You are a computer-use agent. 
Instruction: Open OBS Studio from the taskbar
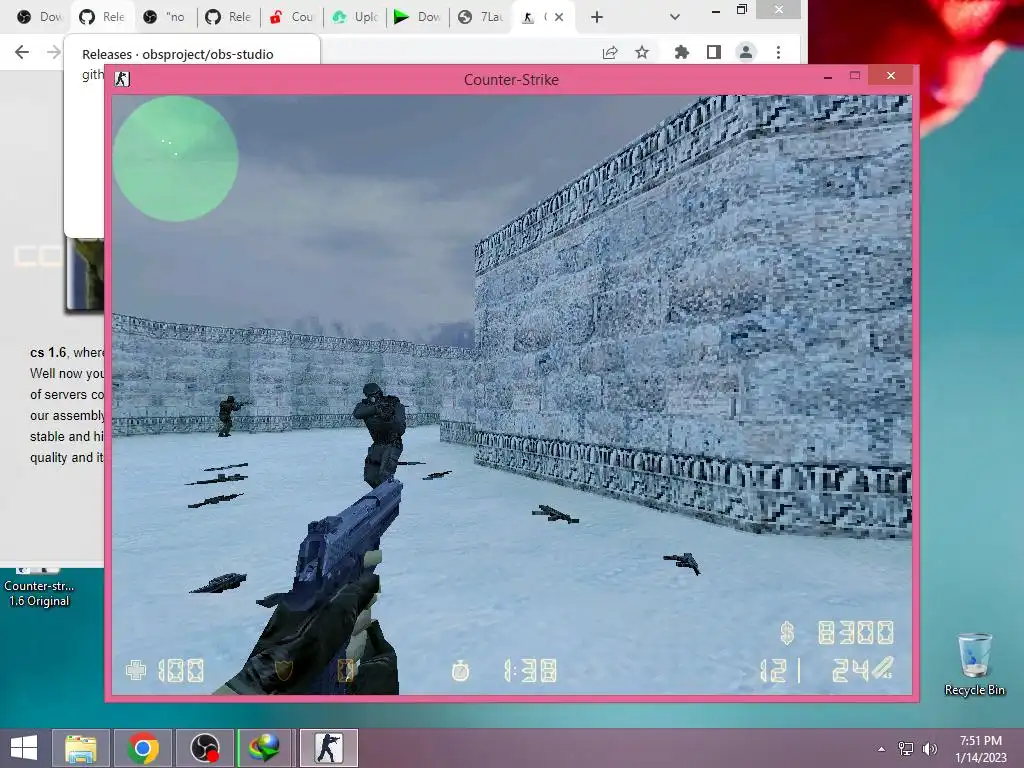point(204,748)
